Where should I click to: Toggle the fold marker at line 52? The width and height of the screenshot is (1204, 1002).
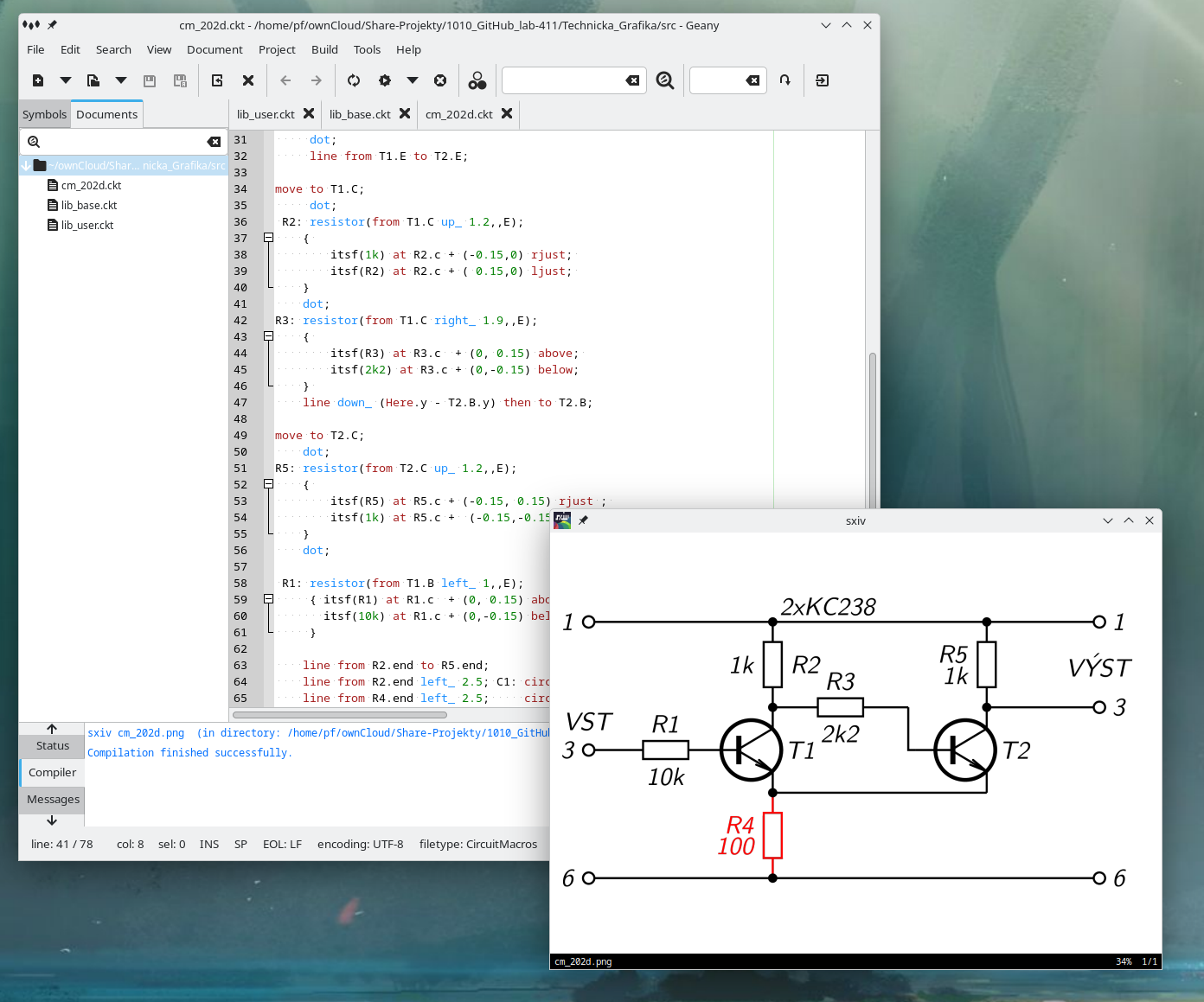click(268, 484)
